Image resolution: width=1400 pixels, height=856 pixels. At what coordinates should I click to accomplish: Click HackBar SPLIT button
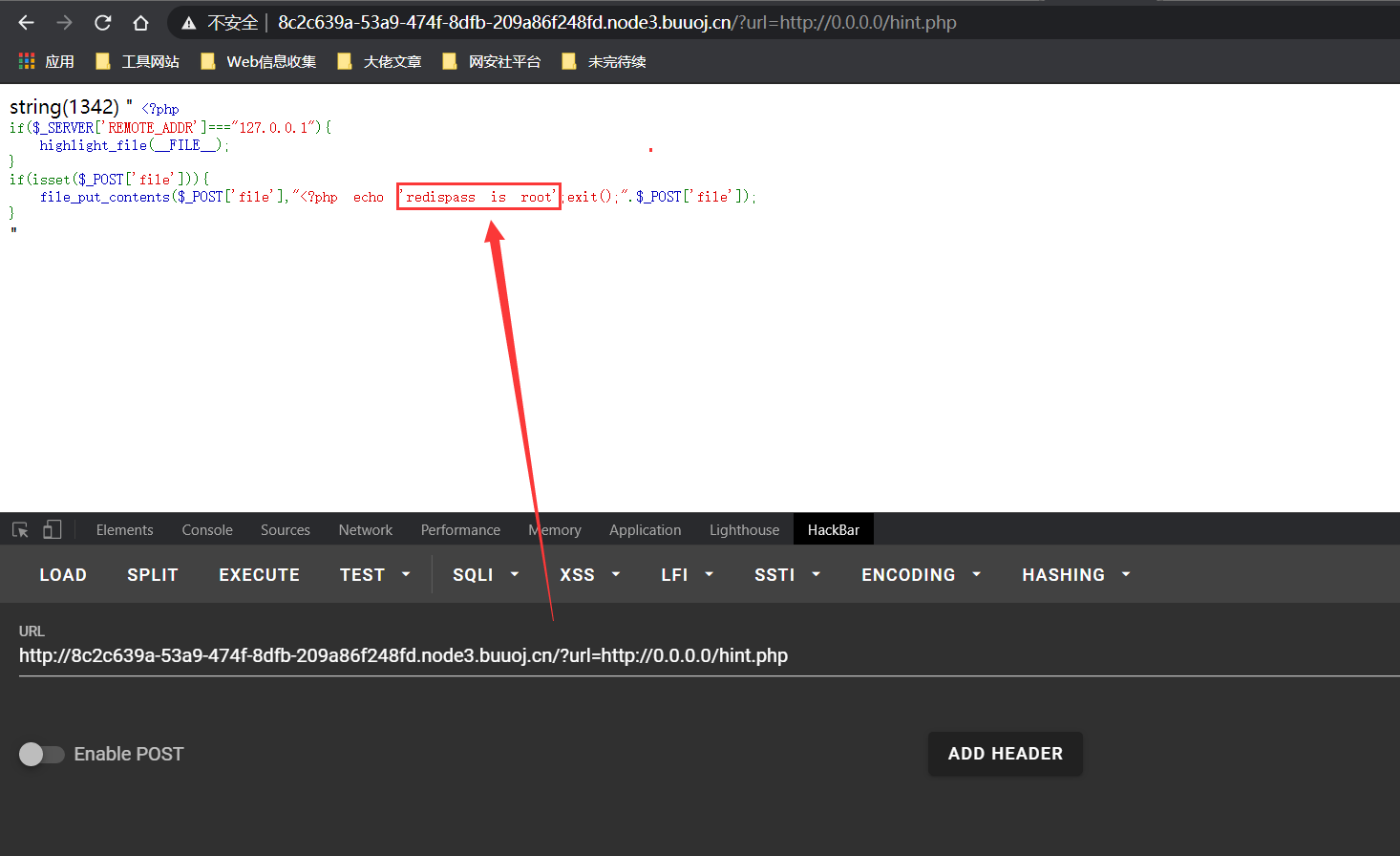153,574
